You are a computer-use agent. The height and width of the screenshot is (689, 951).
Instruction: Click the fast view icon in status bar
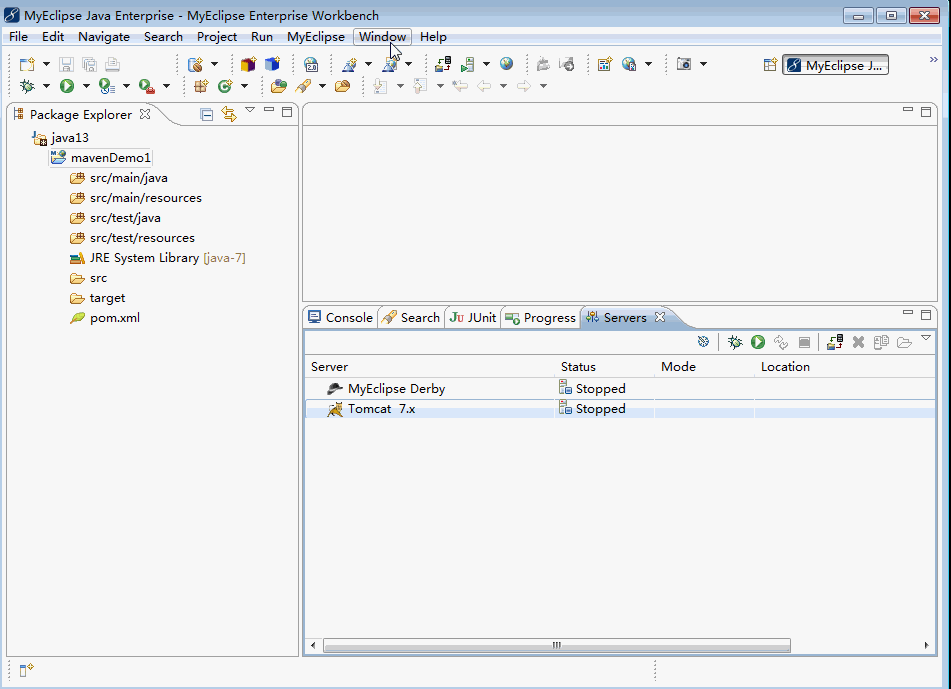click(x=27, y=670)
